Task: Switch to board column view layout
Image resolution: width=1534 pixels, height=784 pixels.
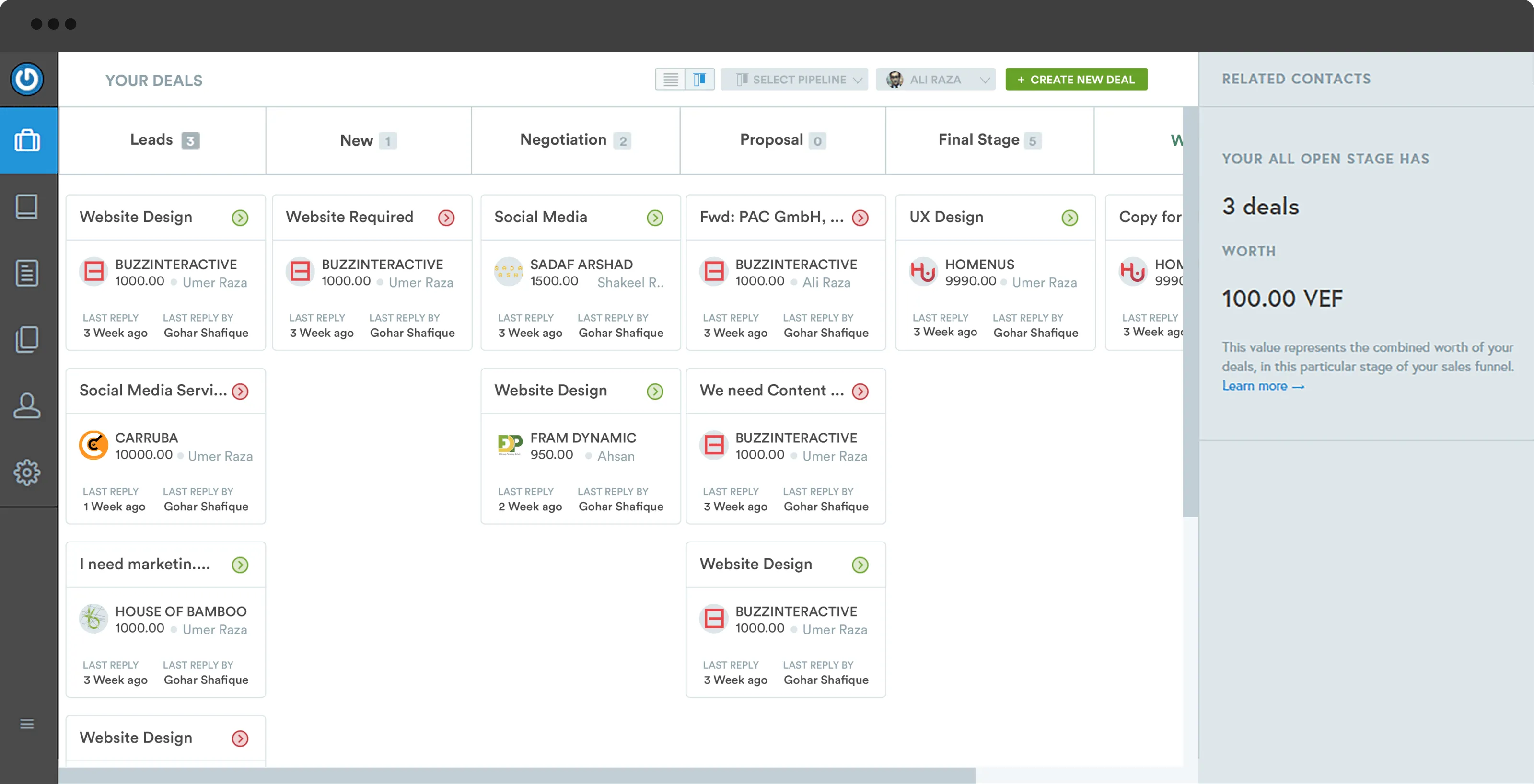Action: click(x=700, y=79)
